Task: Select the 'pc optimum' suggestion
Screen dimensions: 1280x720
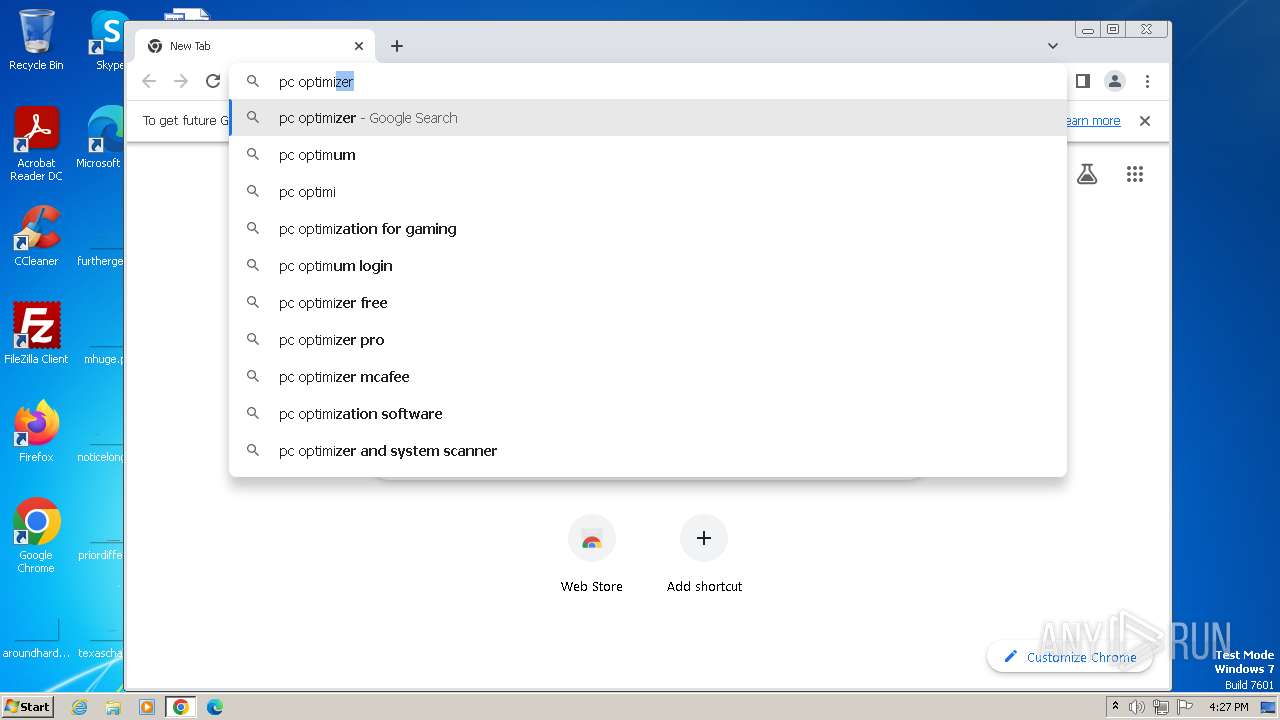Action: (x=648, y=155)
